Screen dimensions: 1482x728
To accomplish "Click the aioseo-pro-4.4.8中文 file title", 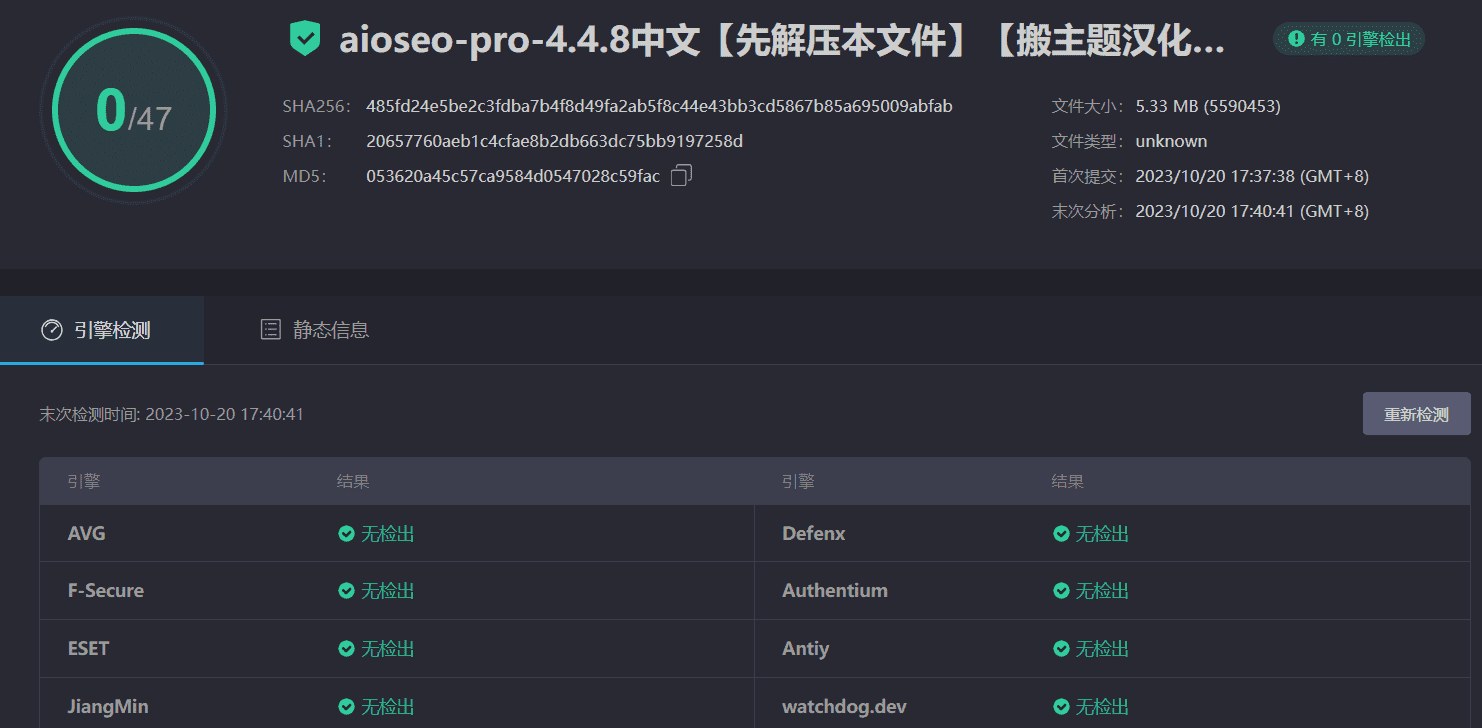I will pos(782,40).
